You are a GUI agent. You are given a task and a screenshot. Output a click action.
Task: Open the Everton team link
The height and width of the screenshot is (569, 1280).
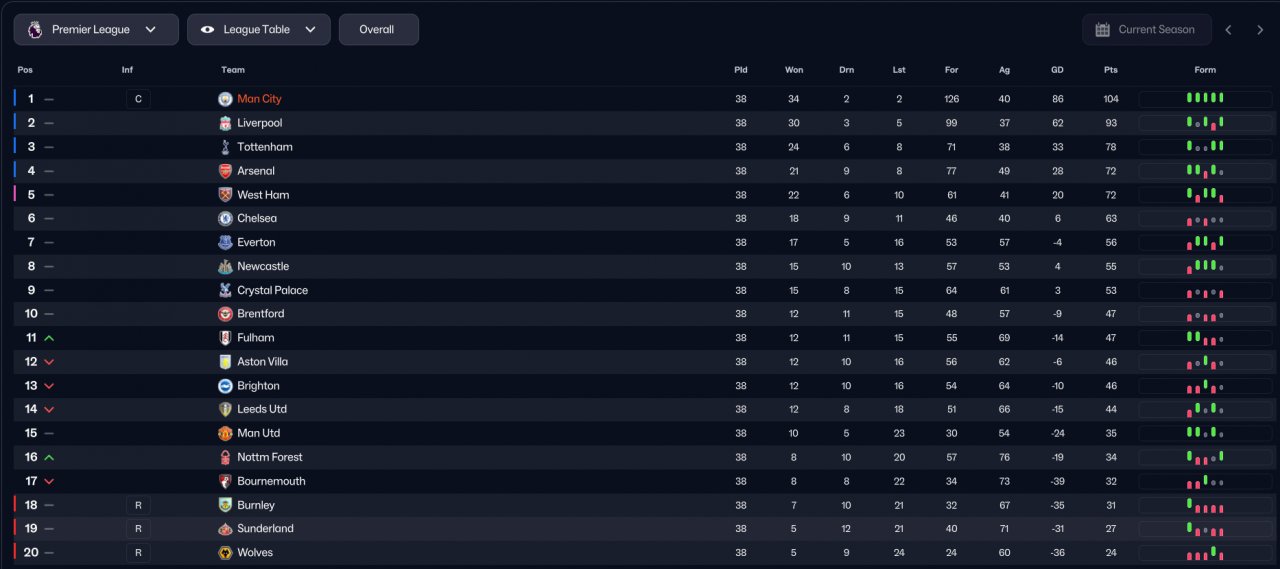coord(256,242)
